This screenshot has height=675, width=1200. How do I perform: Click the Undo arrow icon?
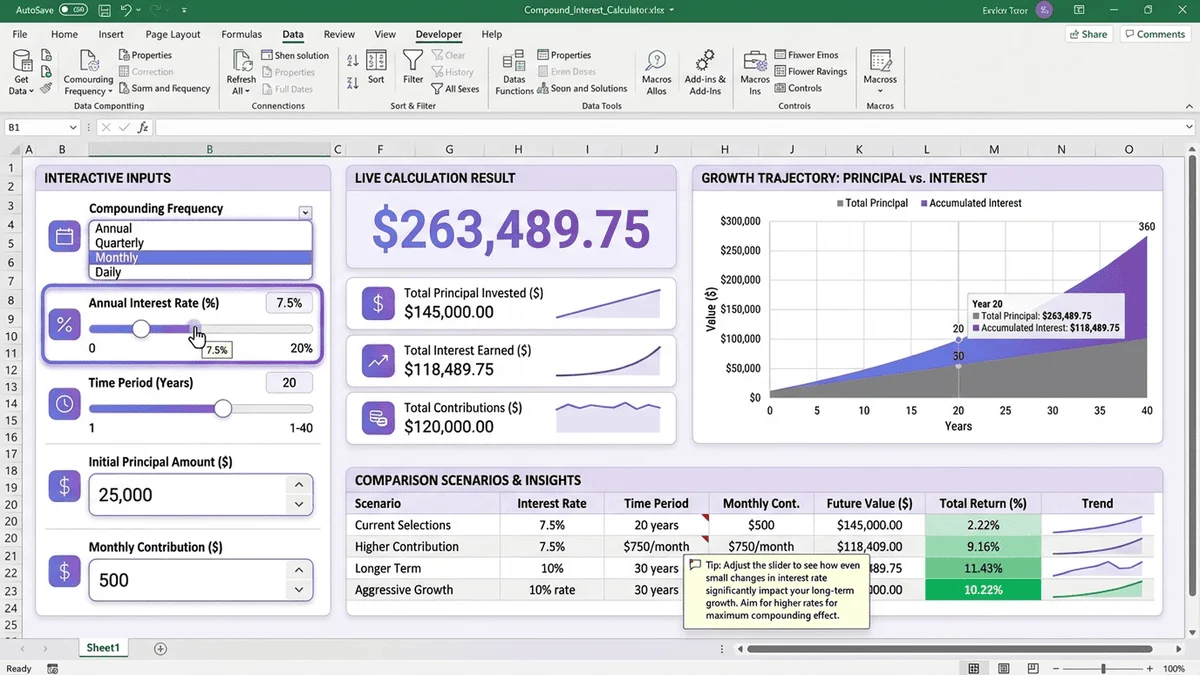pos(127,10)
